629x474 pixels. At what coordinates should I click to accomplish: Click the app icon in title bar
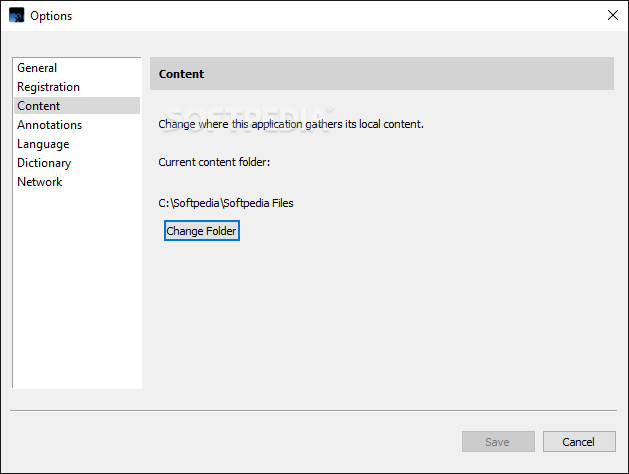[16, 16]
